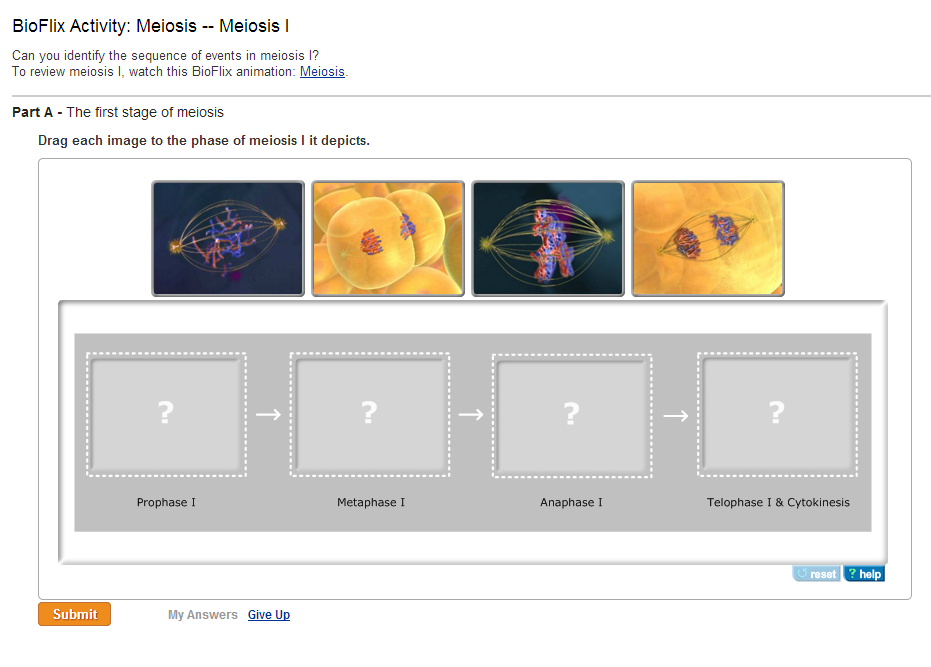931x667 pixels.
Task: Select the second image showing two yellow cells
Action: pyautogui.click(x=388, y=238)
